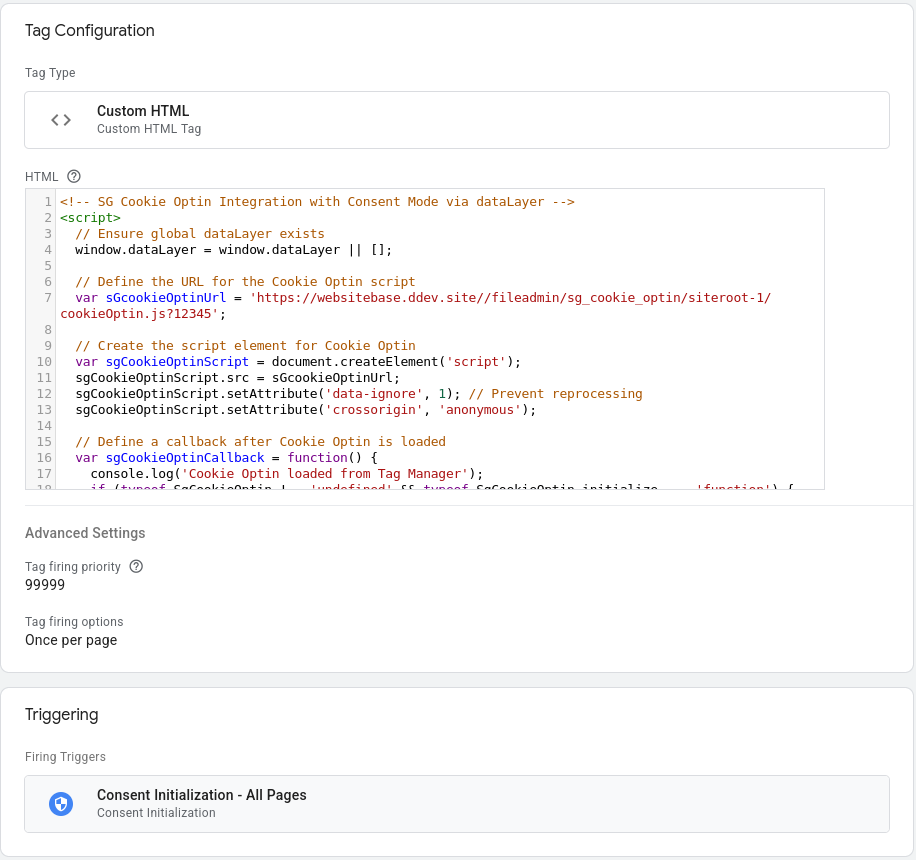Click the Firing Triggers label
This screenshot has width=916, height=860.
pyautogui.click(x=65, y=757)
